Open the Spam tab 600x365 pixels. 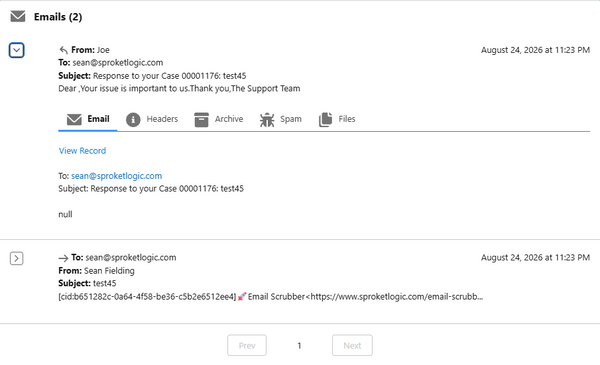click(x=280, y=119)
